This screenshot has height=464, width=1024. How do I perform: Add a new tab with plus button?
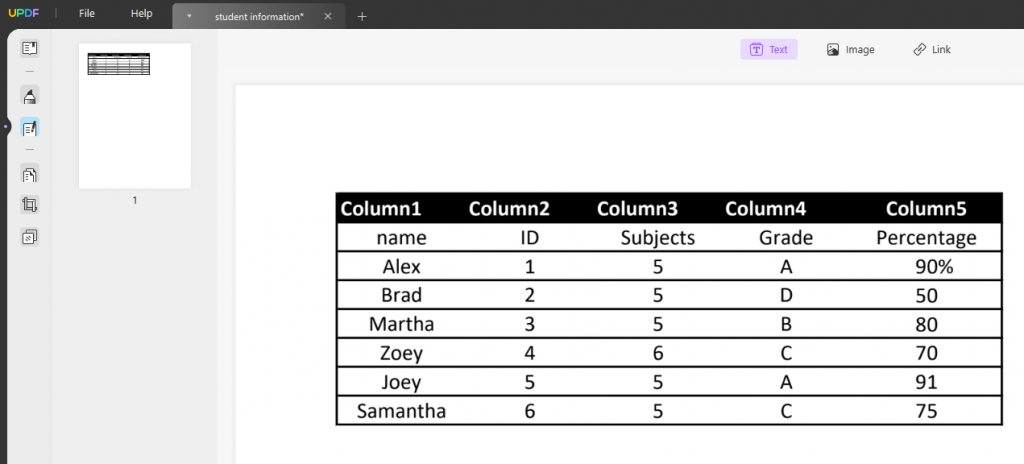362,16
